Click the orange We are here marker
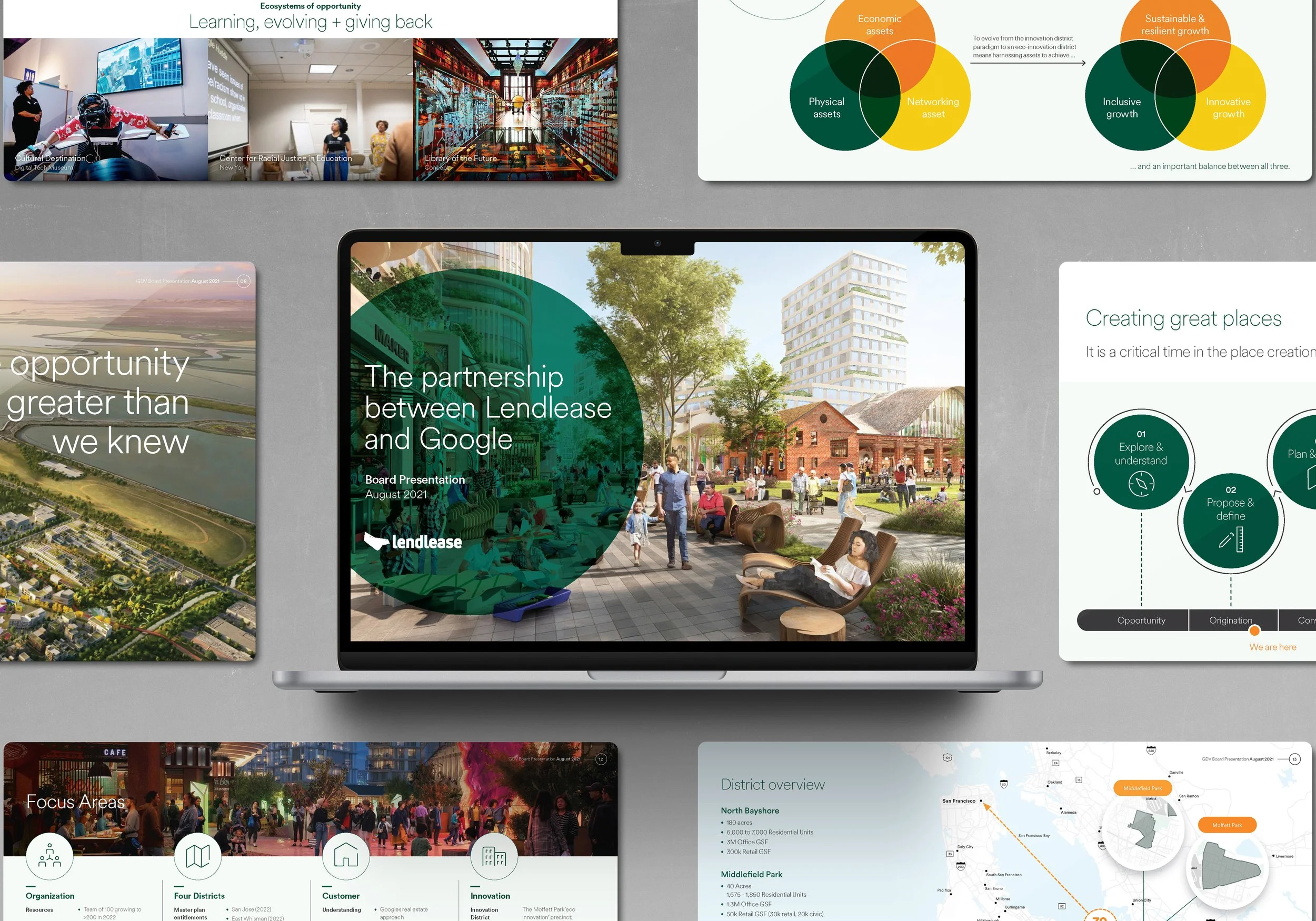Screen dimensions: 1316x921 [x=1254, y=631]
